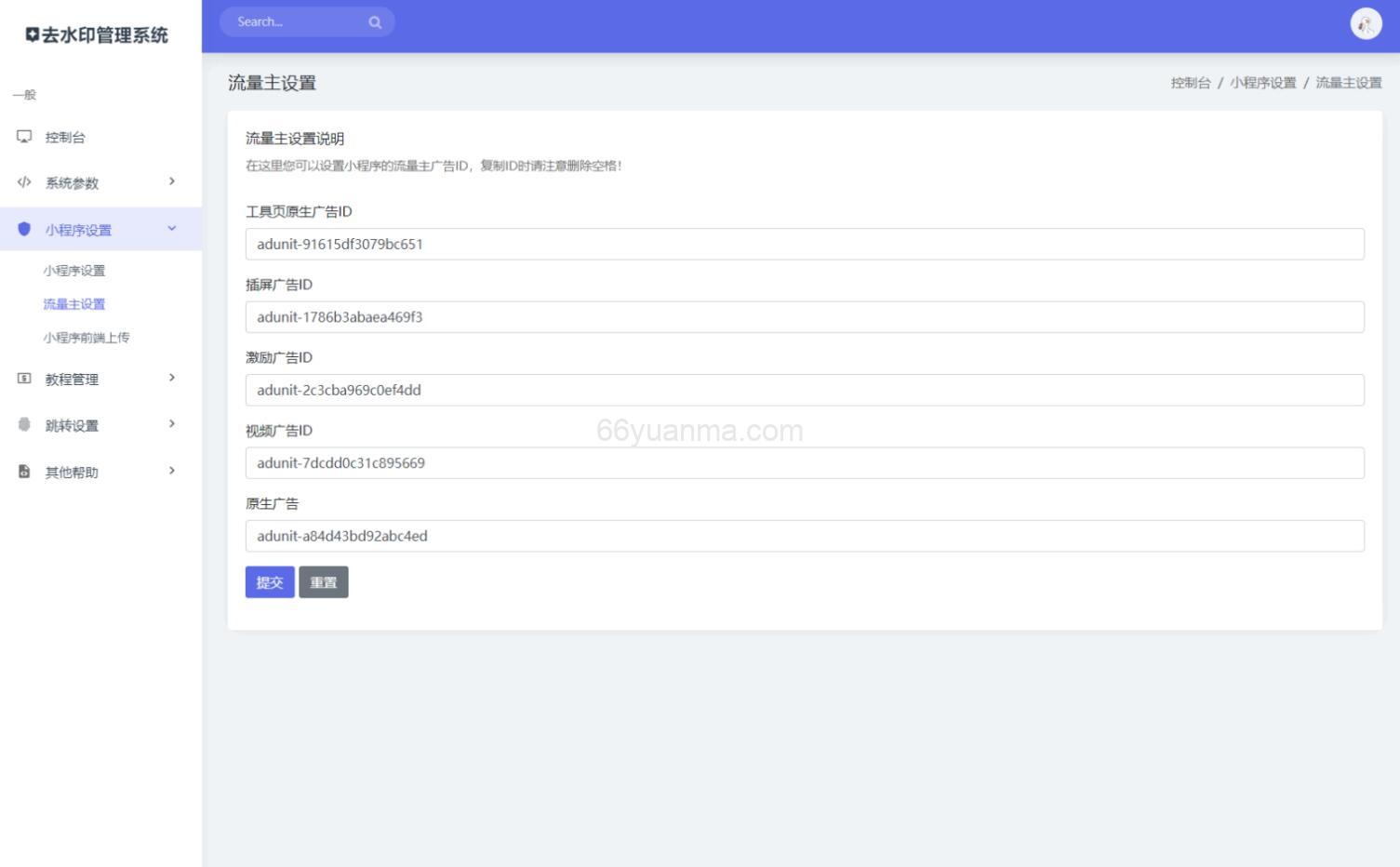Click the 提交 submit button
The height and width of the screenshot is (867, 1400).
[270, 581]
